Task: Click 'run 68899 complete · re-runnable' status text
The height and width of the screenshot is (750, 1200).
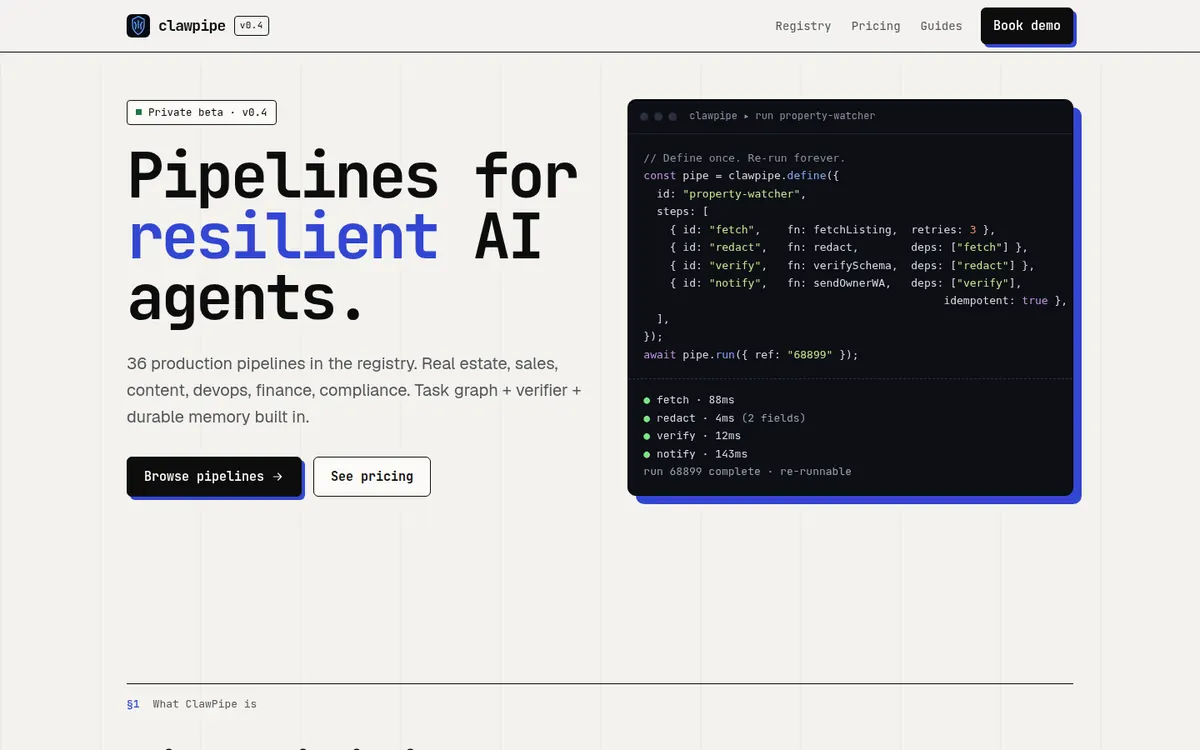Action: [x=747, y=472]
